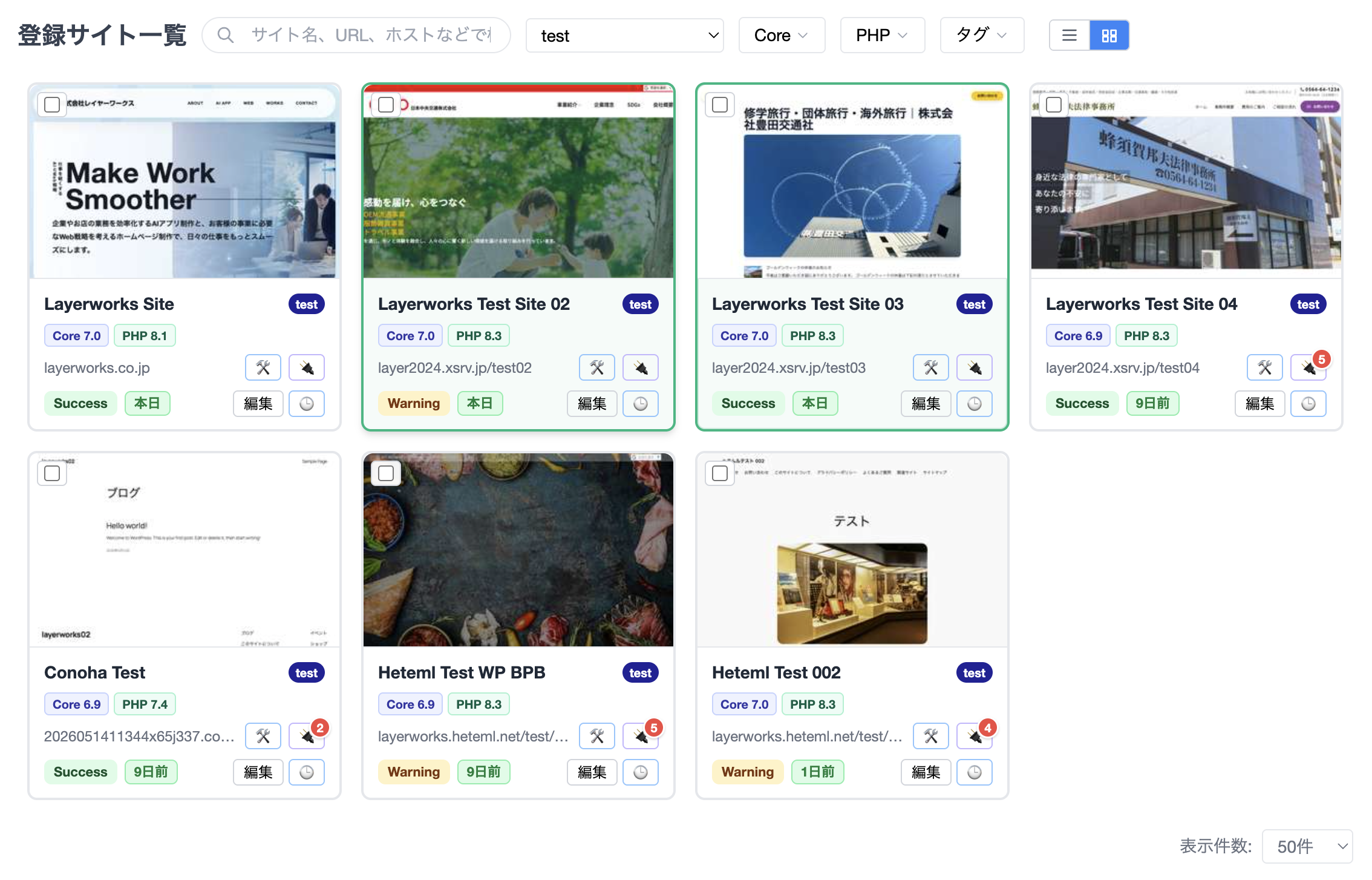Open the Heteml Test WP BPB thumbnail
Image resolution: width=1372 pixels, height=880 pixels.
[x=518, y=550]
